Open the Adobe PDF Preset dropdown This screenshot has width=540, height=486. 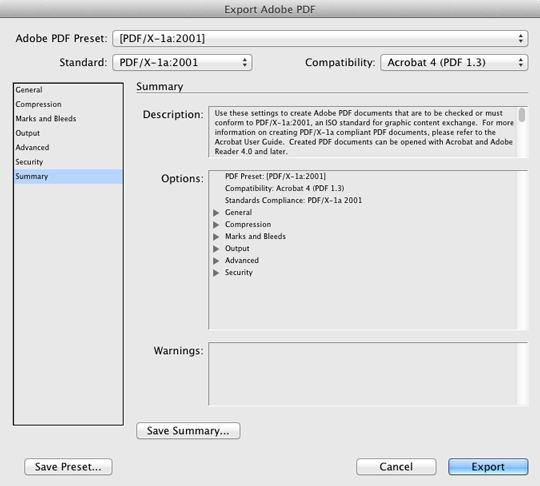click(x=320, y=38)
